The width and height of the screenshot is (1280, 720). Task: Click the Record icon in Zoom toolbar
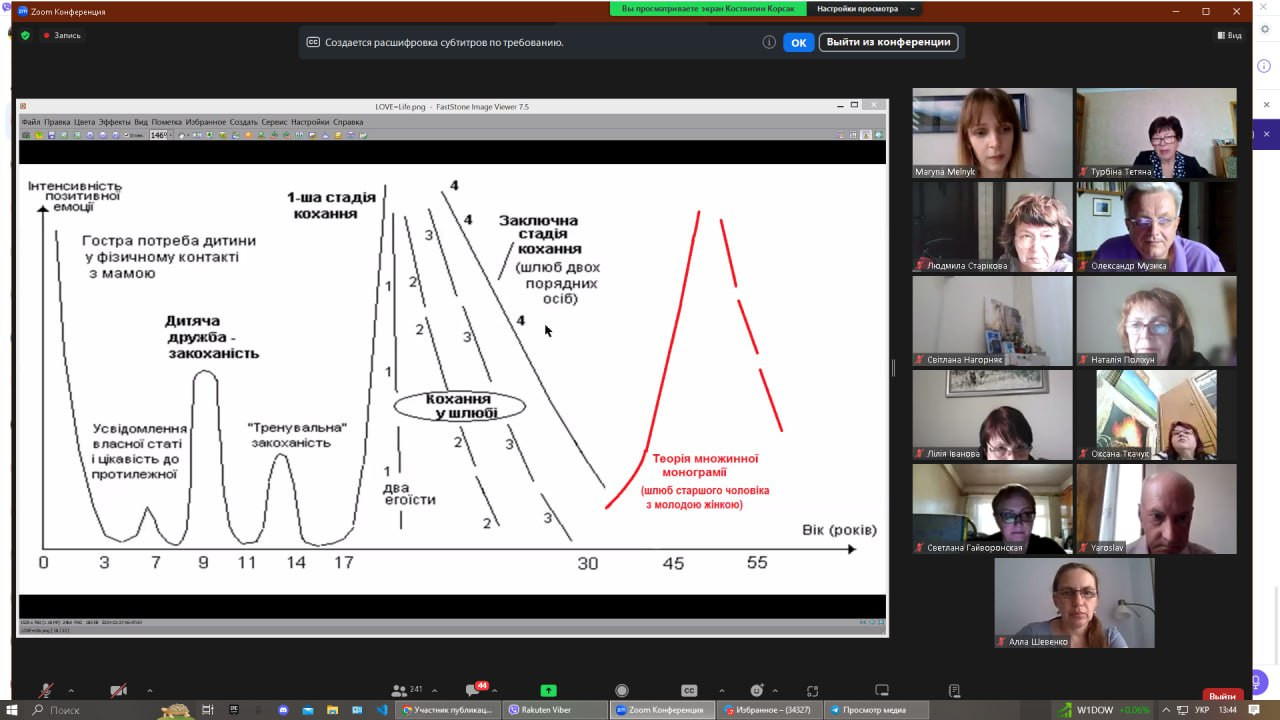pyautogui.click(x=622, y=690)
